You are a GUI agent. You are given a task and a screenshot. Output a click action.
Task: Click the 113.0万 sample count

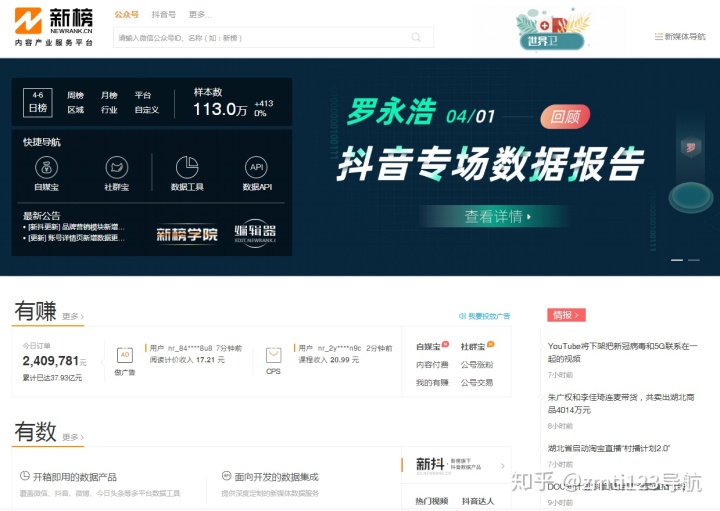(220, 109)
